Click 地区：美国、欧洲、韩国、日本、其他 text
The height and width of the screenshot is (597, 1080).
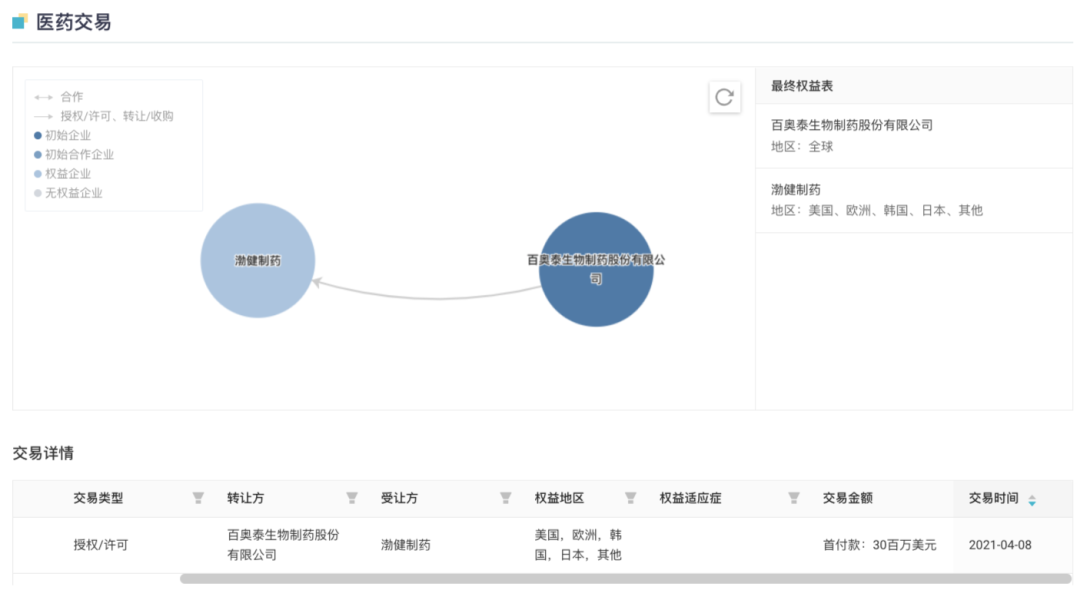click(x=877, y=211)
